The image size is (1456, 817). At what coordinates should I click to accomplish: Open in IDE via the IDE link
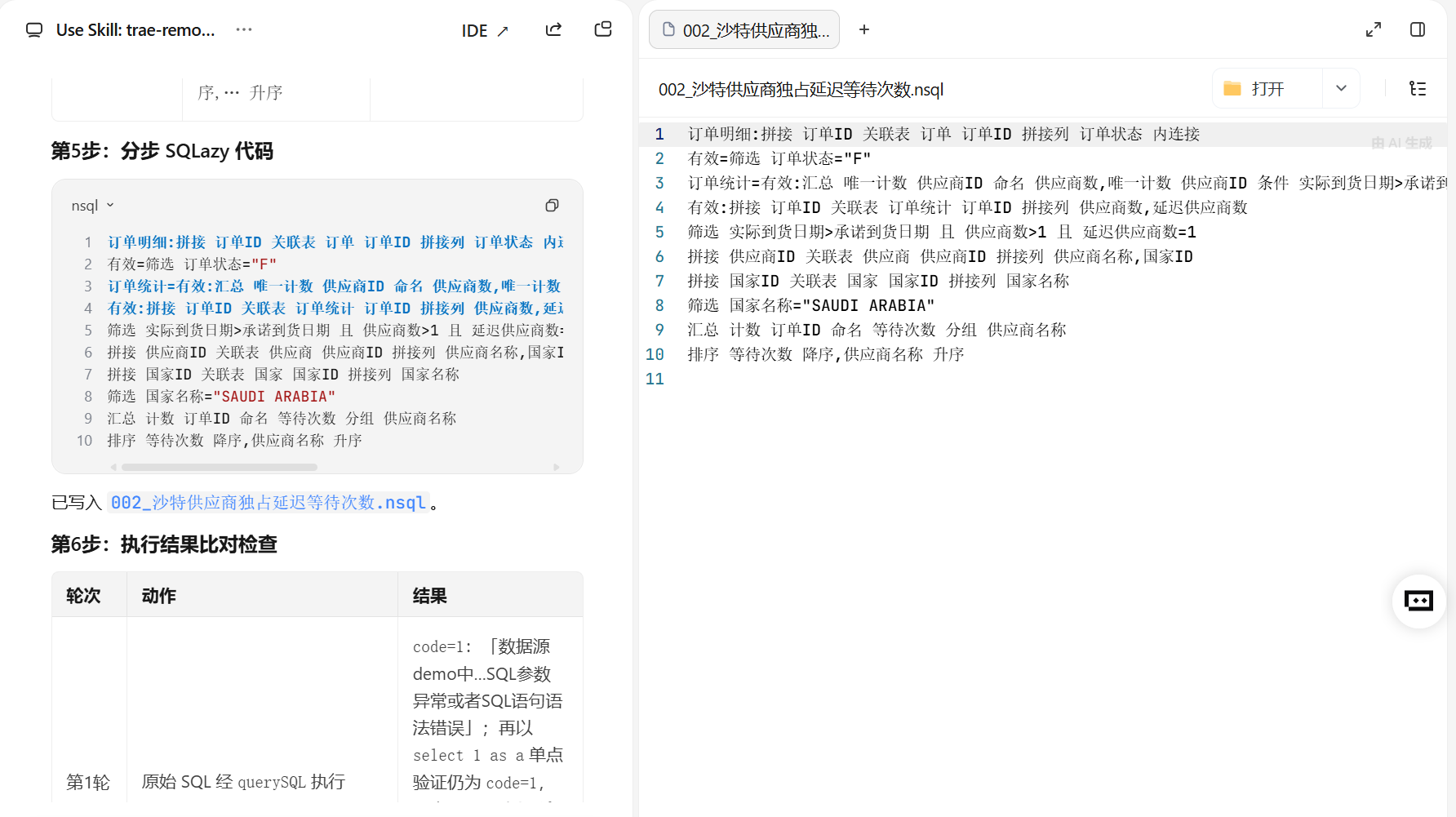(x=485, y=31)
